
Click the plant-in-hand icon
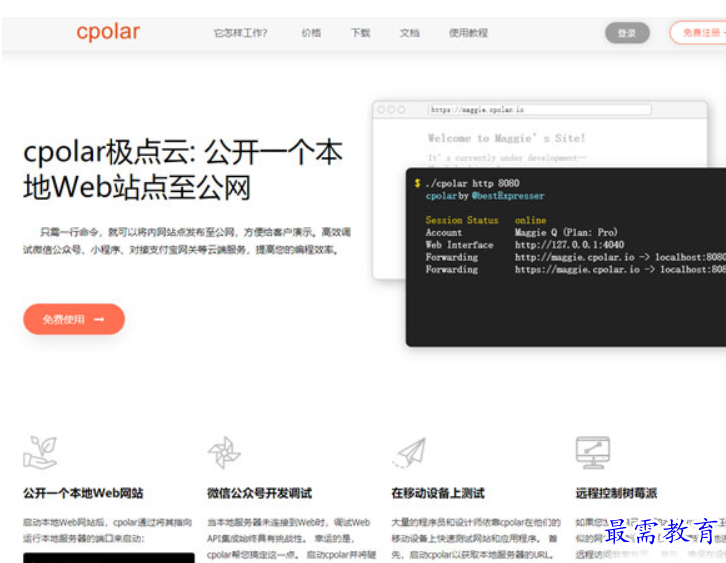[40, 452]
